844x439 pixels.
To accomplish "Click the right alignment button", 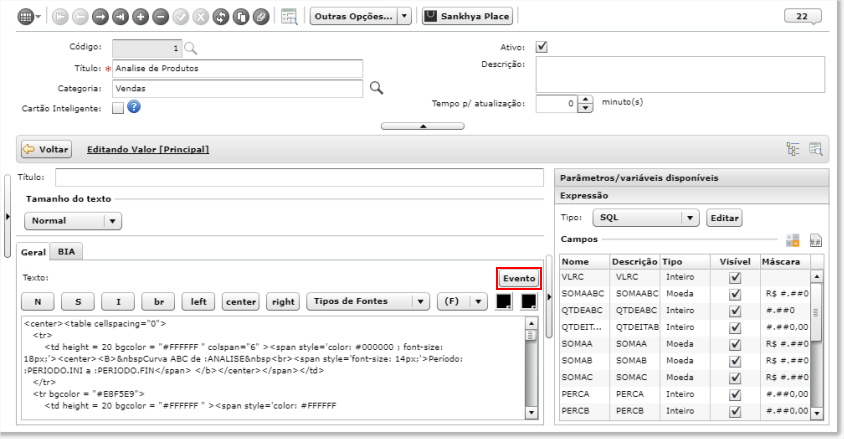I will pos(283,301).
